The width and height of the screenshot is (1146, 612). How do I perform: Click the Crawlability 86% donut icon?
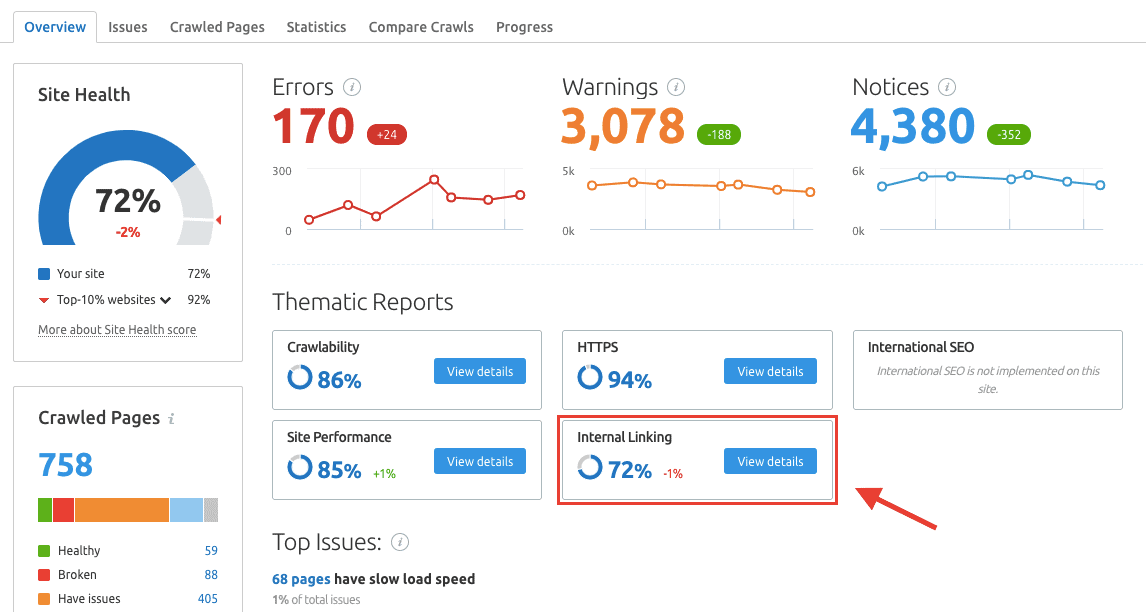tap(299, 378)
